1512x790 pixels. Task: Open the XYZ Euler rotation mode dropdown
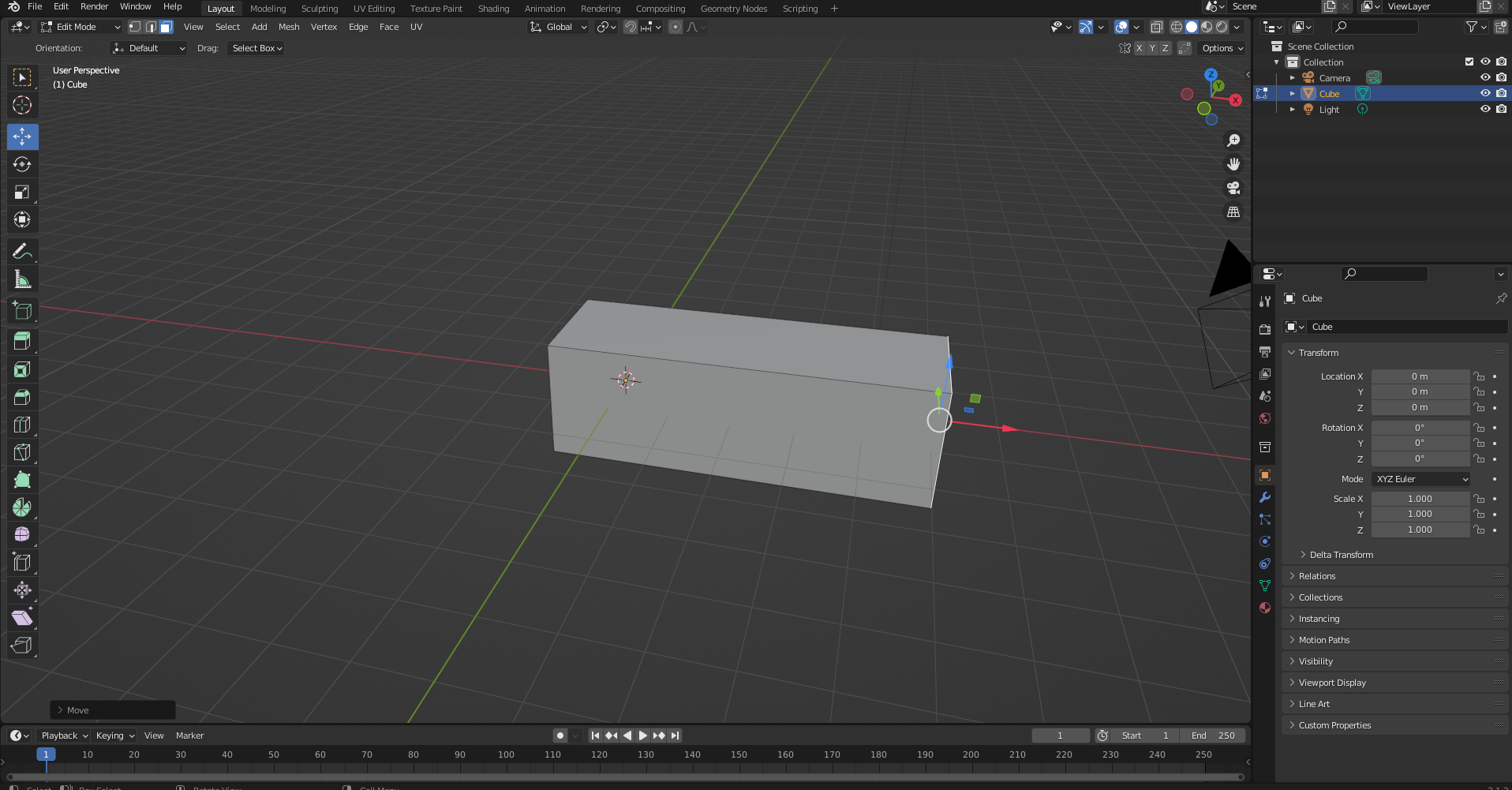point(1421,479)
